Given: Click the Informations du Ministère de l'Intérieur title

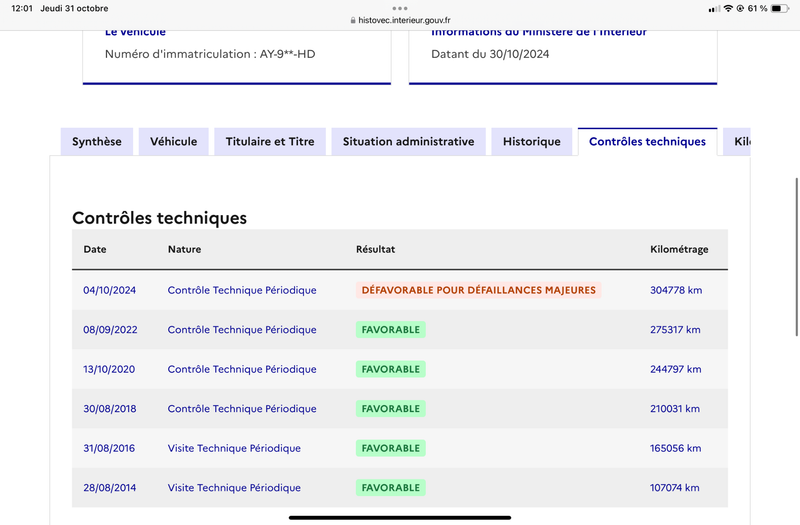Looking at the screenshot, I should click(x=539, y=33).
